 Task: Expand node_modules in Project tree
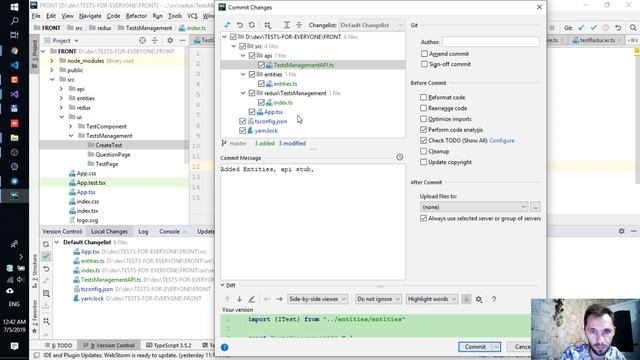(x=52, y=61)
